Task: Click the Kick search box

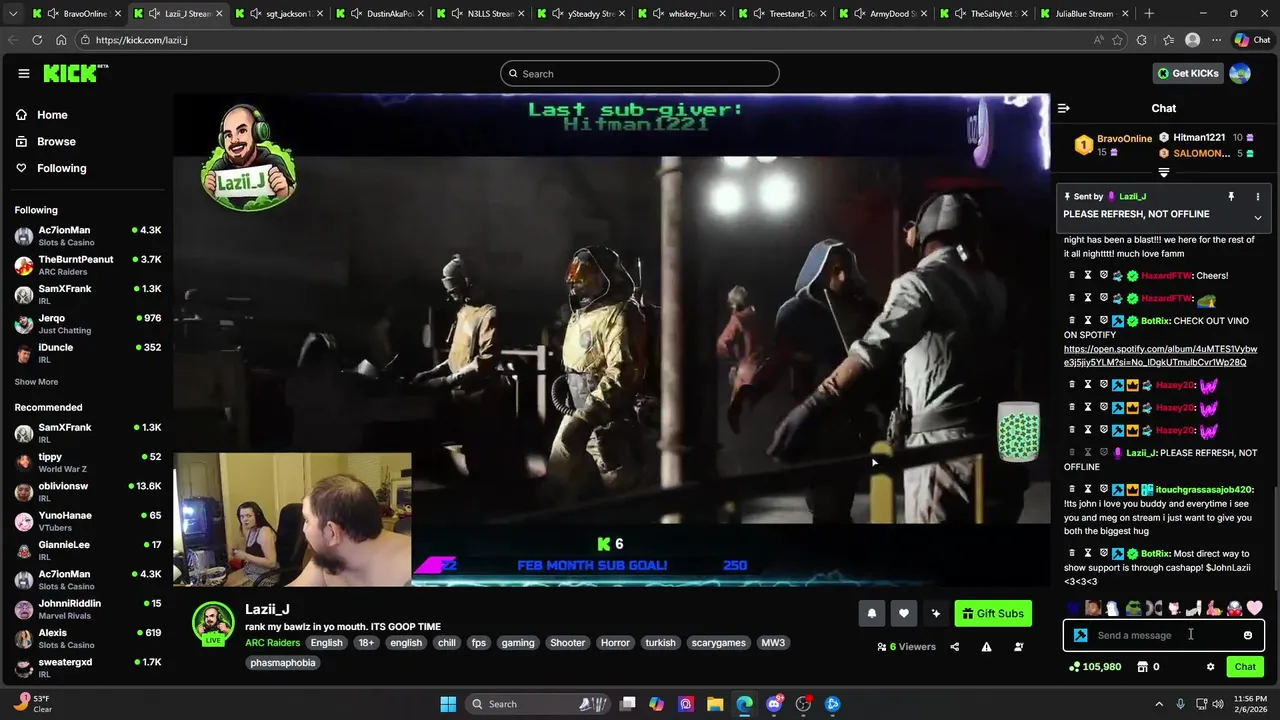Action: point(640,74)
